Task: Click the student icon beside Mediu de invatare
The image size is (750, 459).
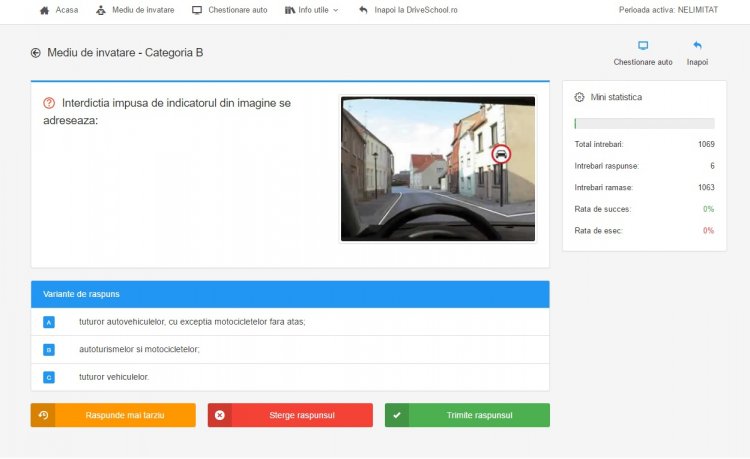Action: coord(101,10)
